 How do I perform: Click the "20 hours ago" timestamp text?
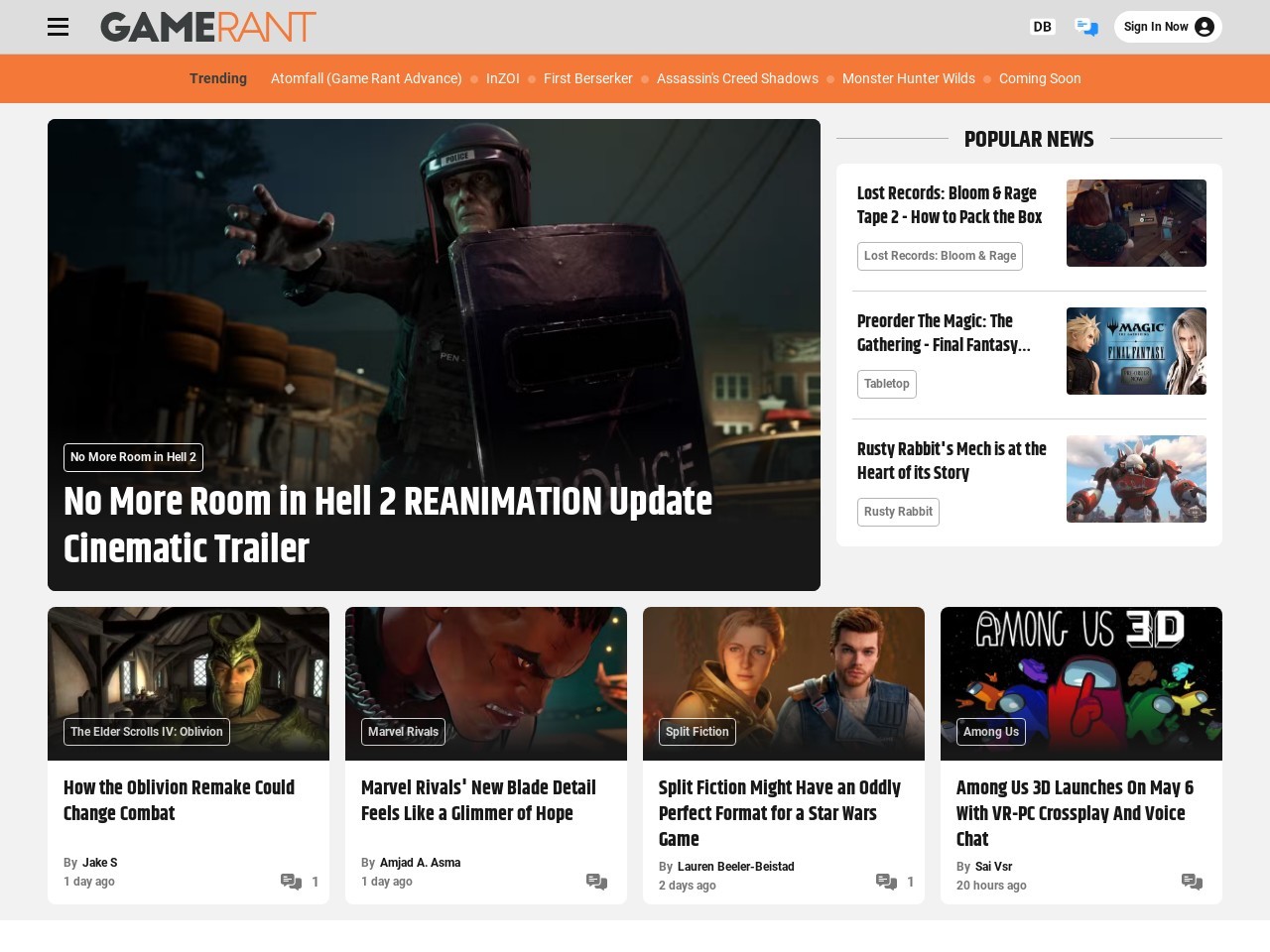pos(991,886)
